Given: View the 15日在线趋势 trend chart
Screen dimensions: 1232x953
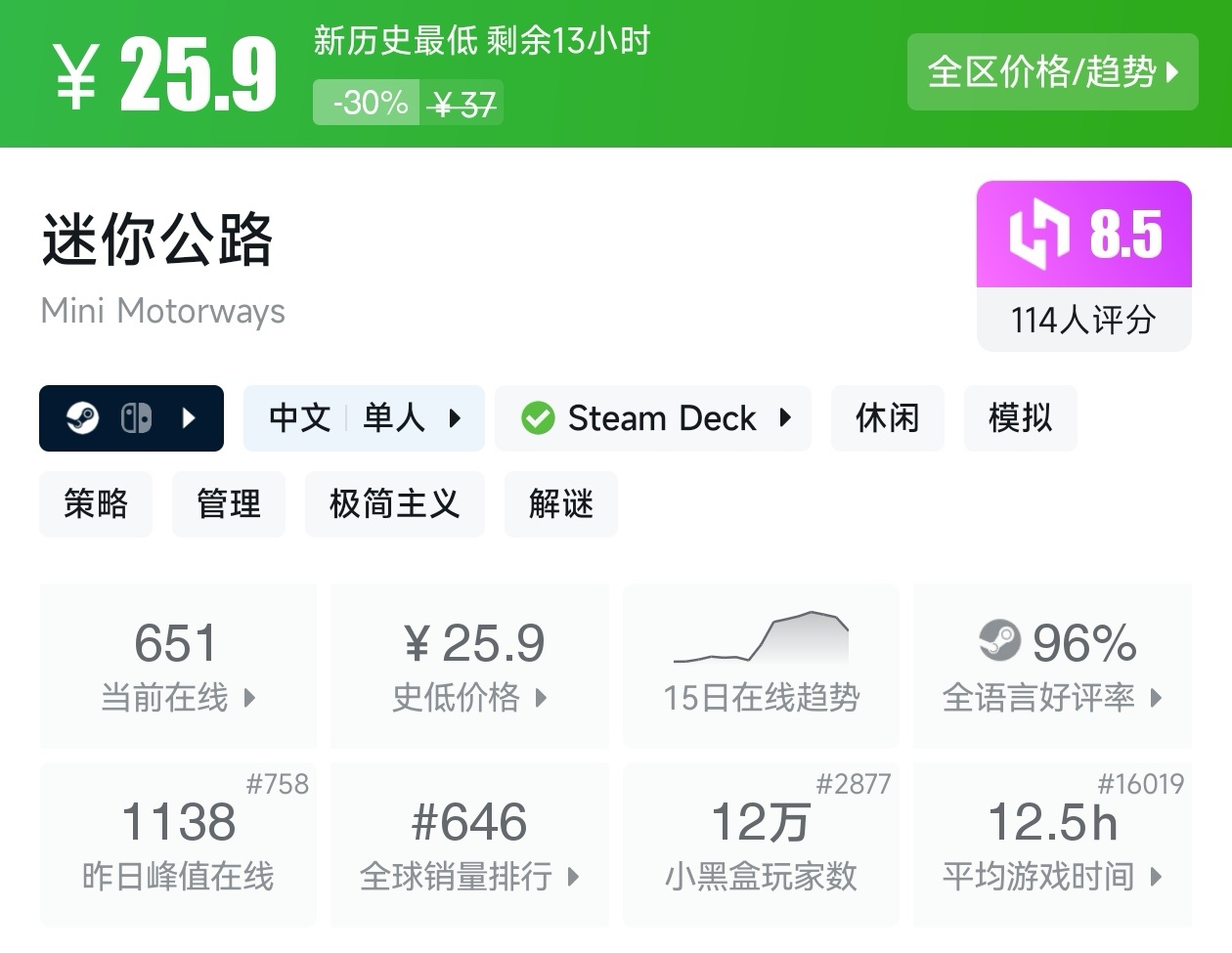Looking at the screenshot, I should pos(761,667).
